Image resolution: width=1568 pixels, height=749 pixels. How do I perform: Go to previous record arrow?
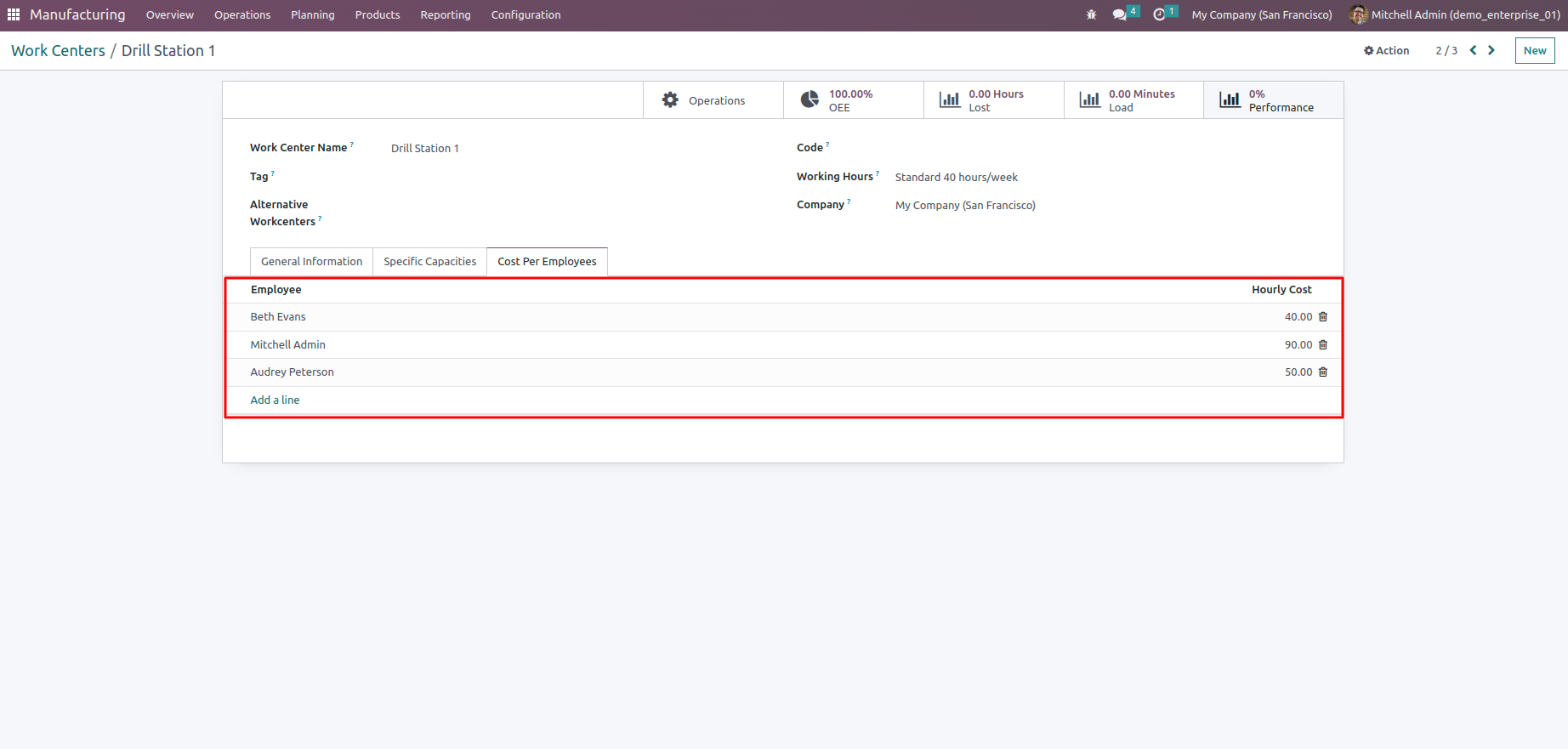coord(1473,50)
